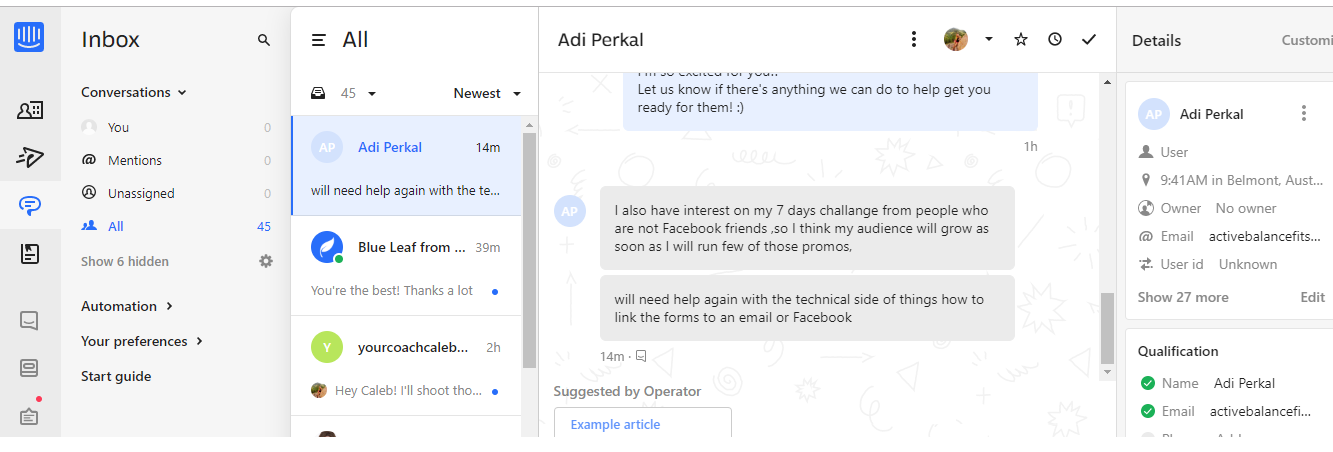Click the green check next to Name
This screenshot has width=1333, height=452.
(x=1147, y=383)
